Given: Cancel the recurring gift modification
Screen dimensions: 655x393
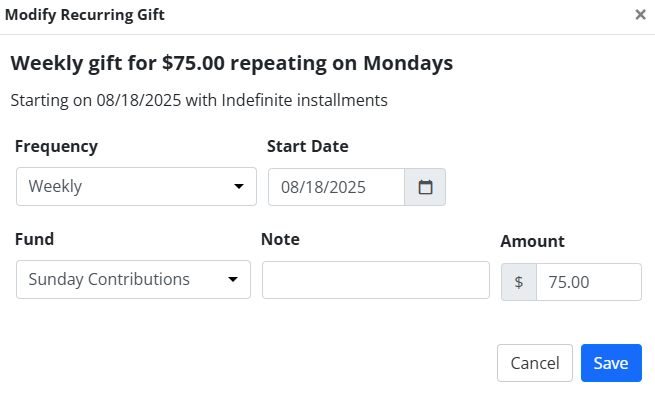Looking at the screenshot, I should coord(535,363).
